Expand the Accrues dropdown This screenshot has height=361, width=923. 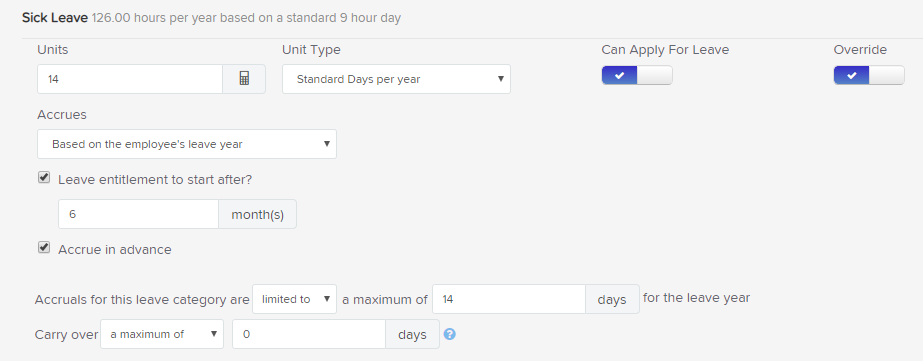pos(187,144)
